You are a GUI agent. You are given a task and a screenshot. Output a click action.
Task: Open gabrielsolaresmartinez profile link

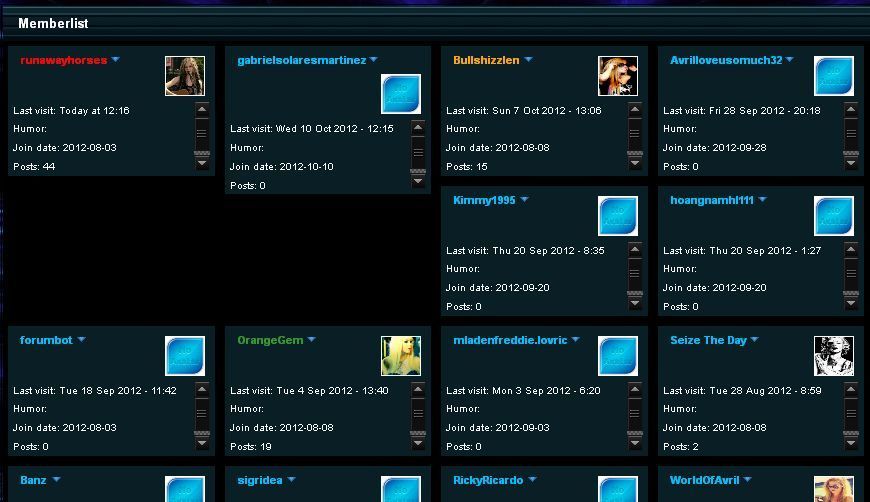302,60
